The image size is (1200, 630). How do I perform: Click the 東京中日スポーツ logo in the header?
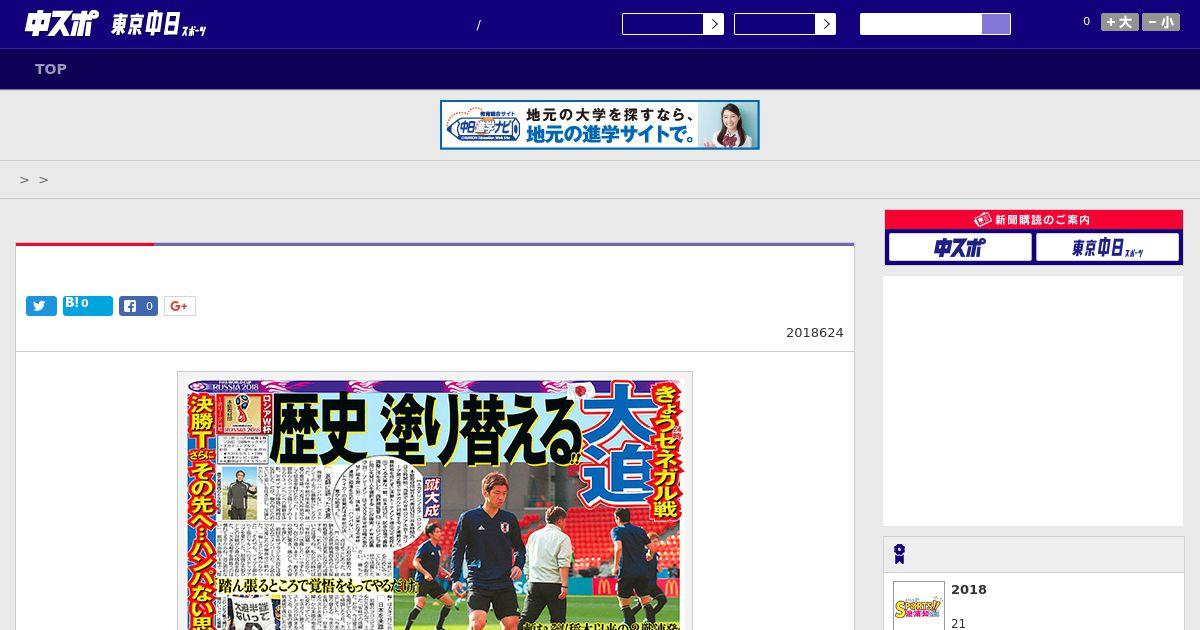(158, 25)
